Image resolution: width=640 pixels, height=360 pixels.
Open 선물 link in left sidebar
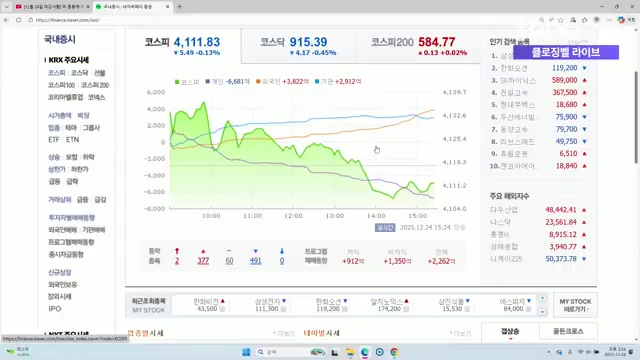(x=100, y=73)
